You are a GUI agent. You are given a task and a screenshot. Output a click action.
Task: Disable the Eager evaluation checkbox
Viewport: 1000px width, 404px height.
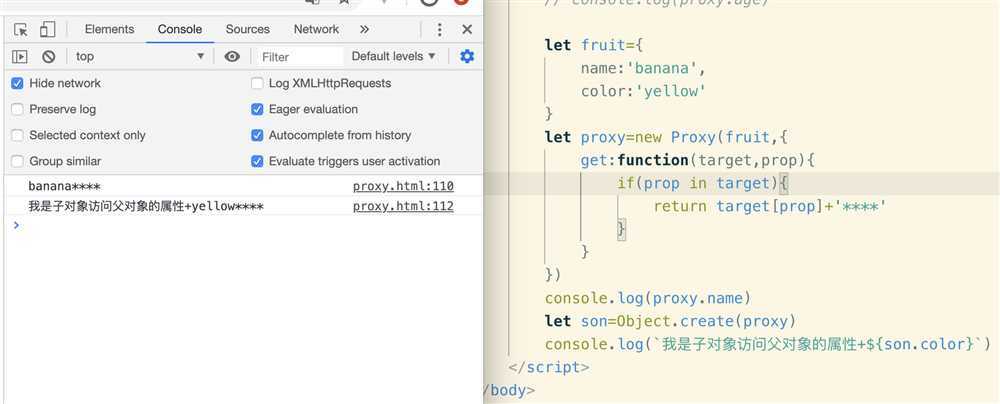click(x=257, y=109)
